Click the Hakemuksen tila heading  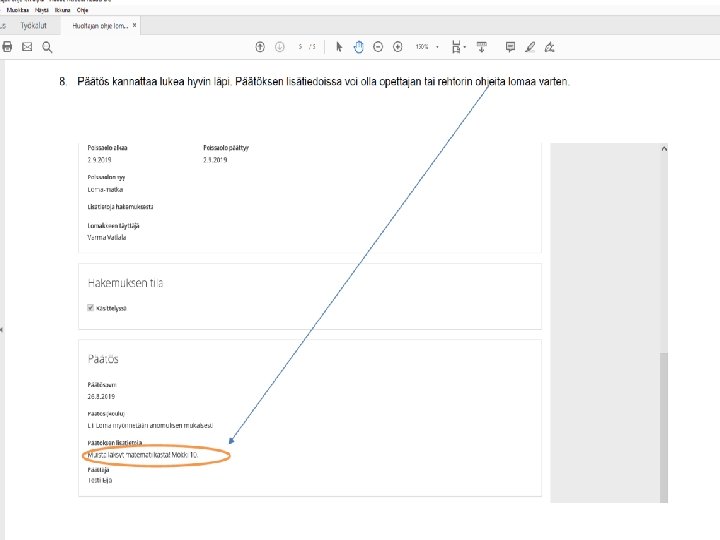pos(125,283)
